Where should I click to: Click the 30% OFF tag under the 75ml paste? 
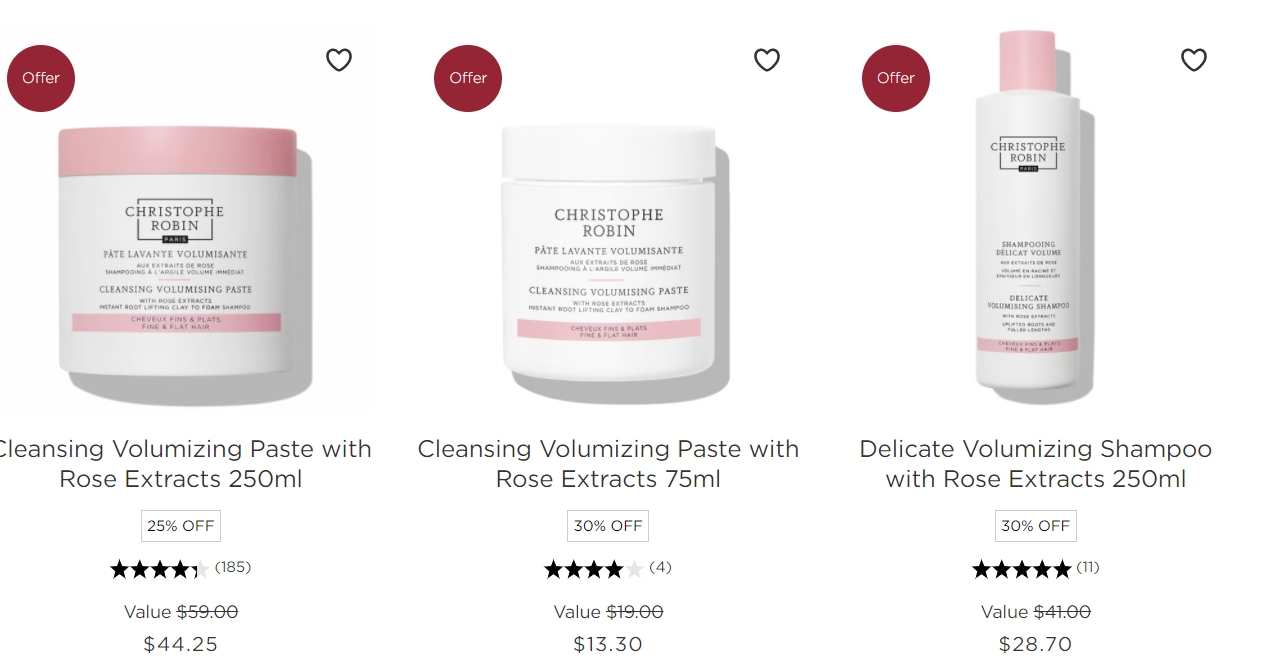pyautogui.click(x=608, y=526)
